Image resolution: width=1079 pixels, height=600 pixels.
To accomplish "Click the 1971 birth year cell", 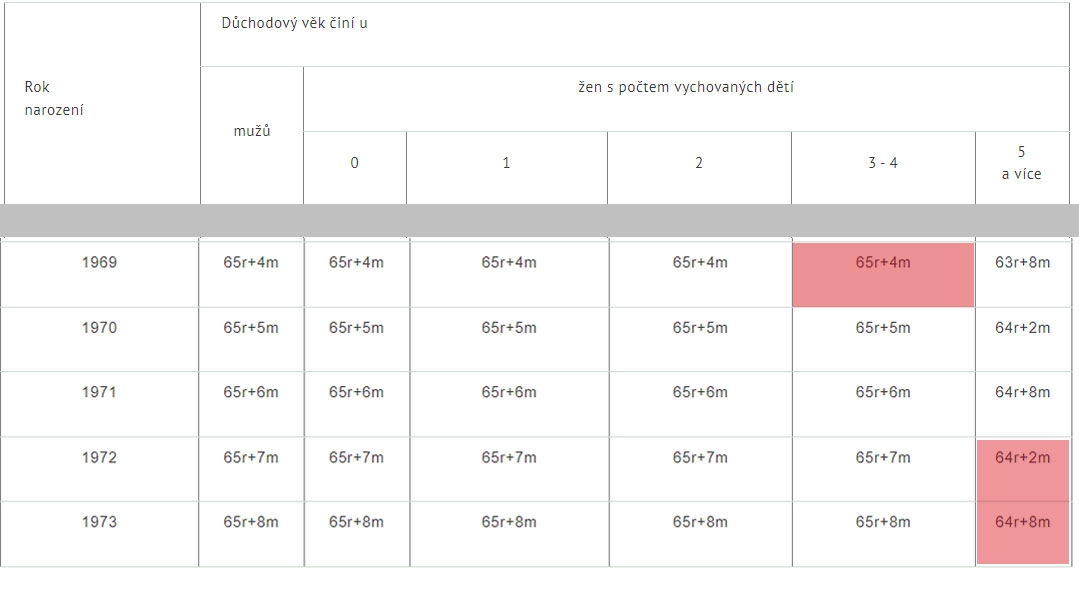I will pos(100,404).
